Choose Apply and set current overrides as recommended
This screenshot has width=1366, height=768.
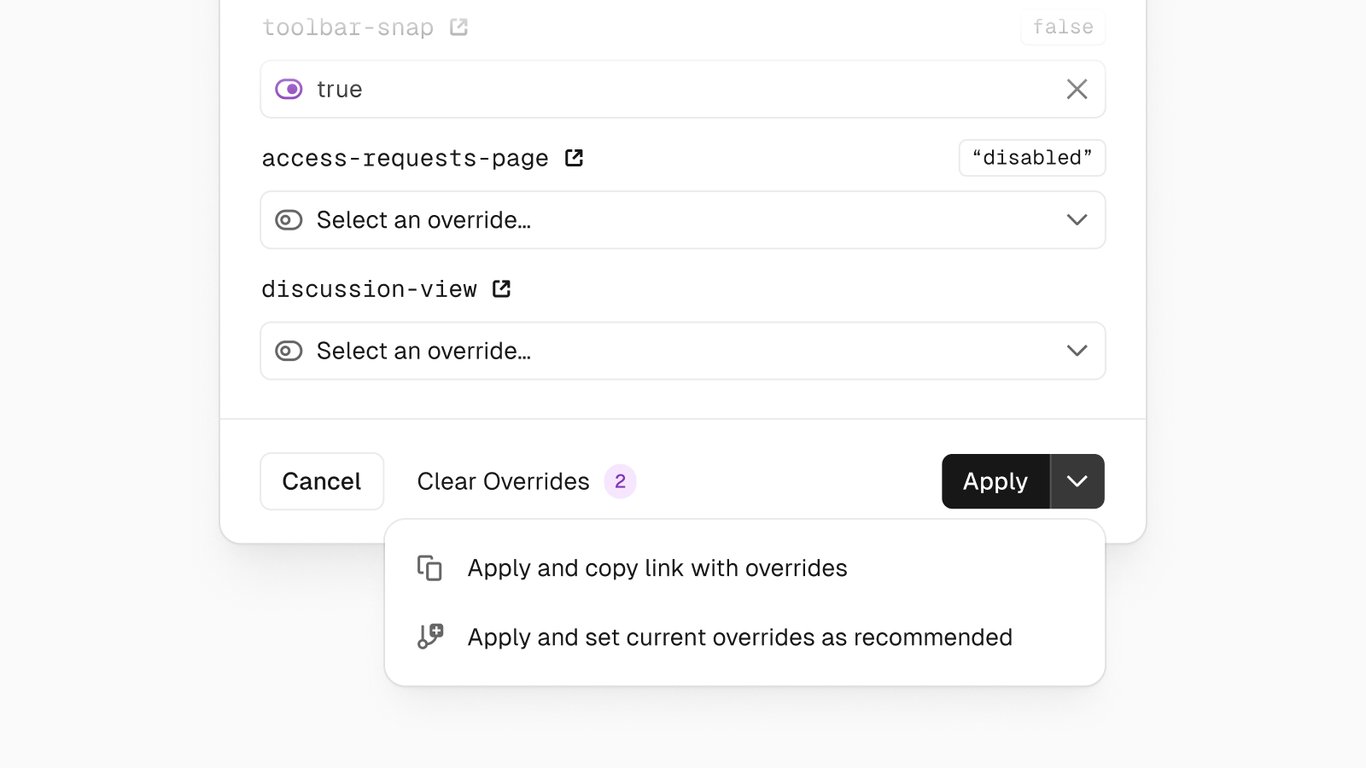click(x=740, y=637)
